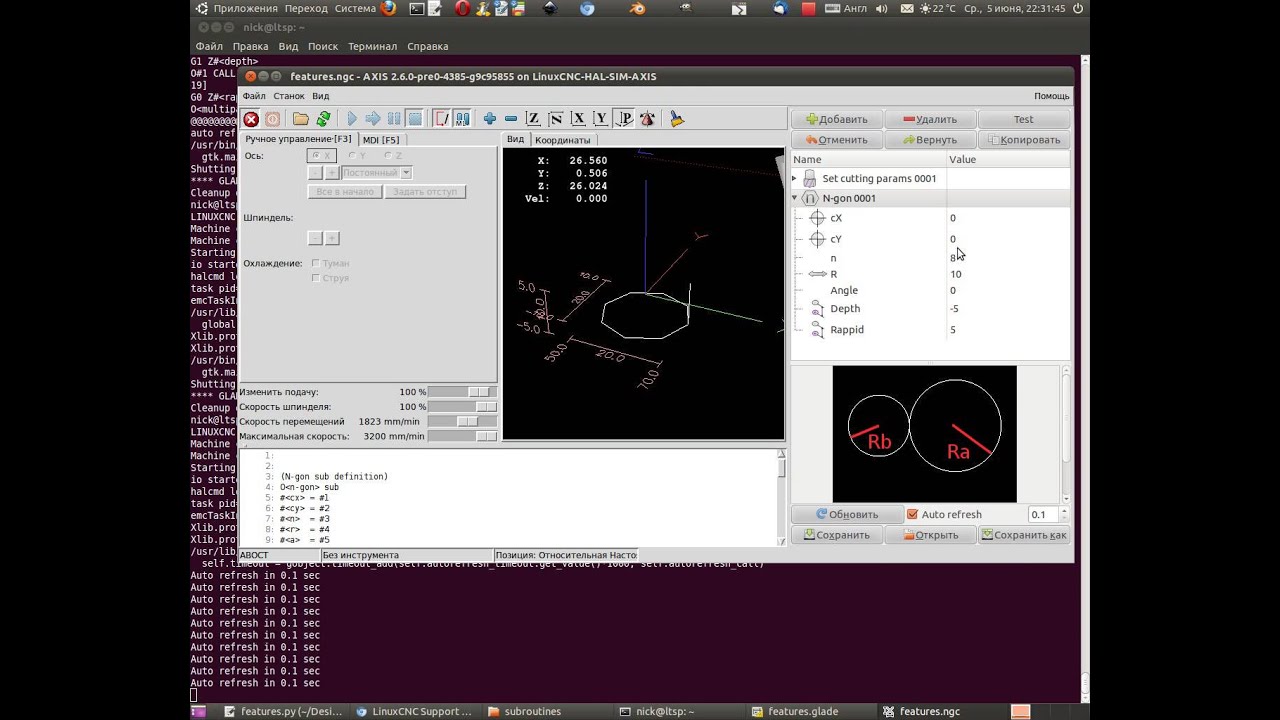Open the Постоянный jog increment dropdown
1280x720 pixels.
click(x=377, y=173)
